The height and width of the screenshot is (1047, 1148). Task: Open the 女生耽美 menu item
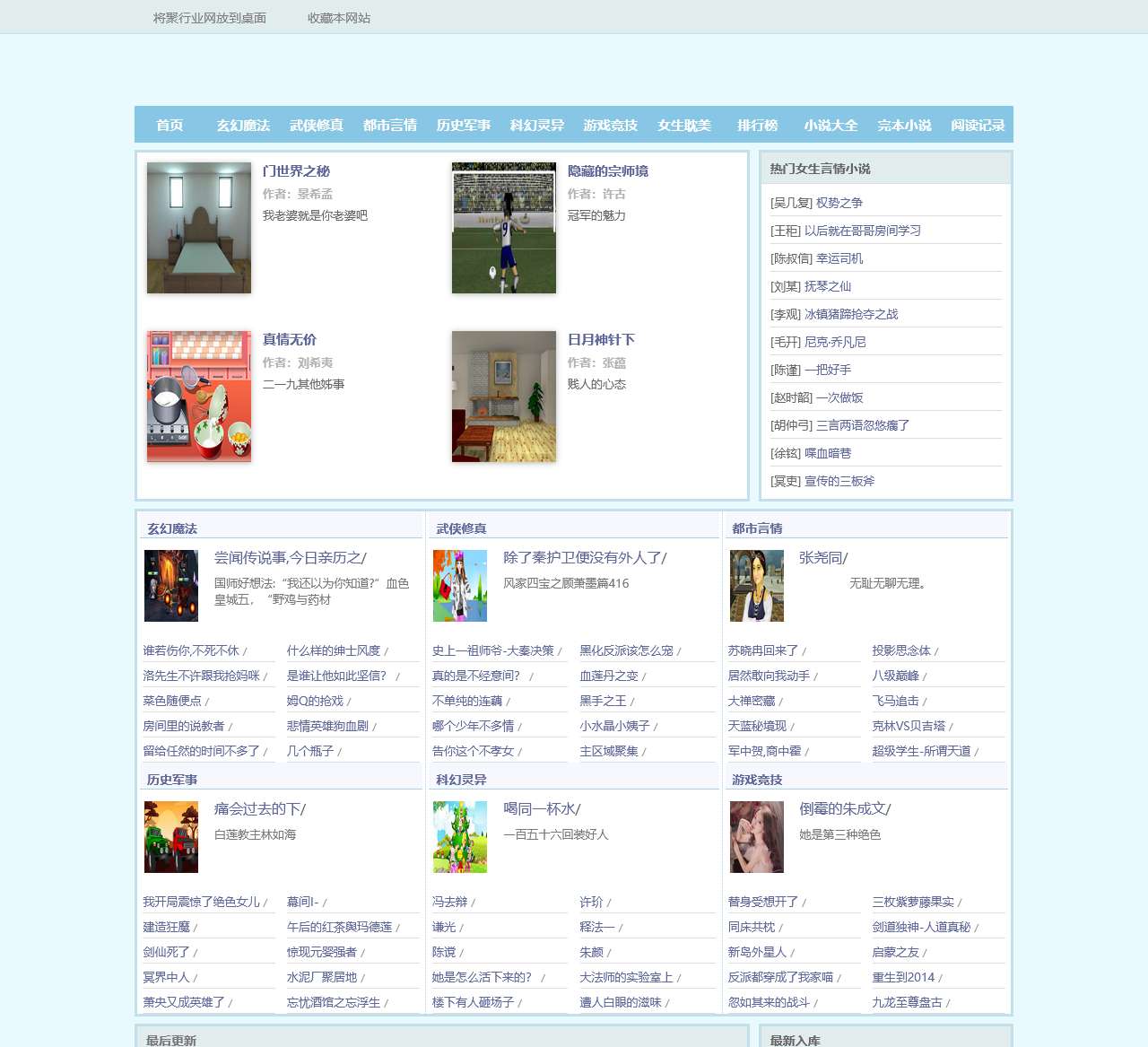click(684, 126)
